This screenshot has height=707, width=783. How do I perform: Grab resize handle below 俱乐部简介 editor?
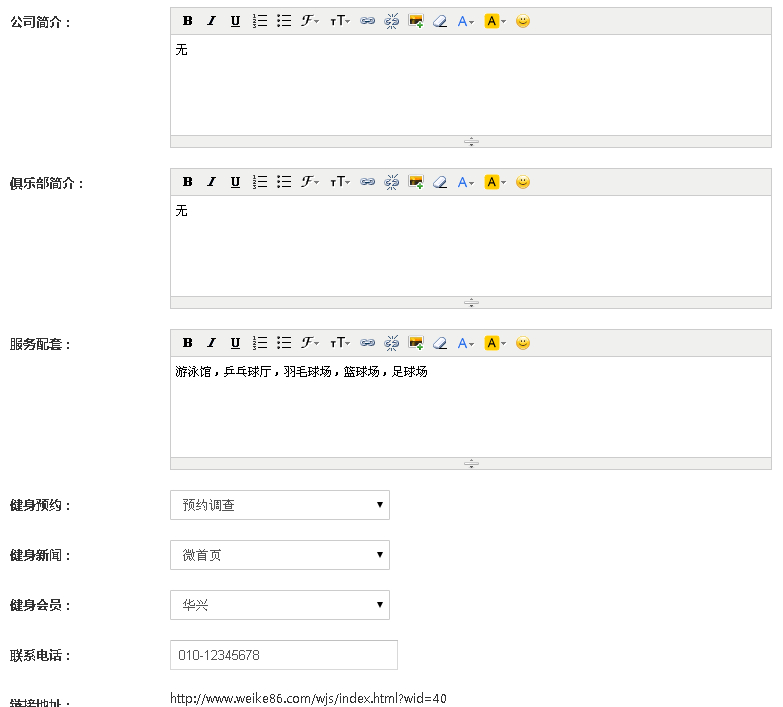471,302
